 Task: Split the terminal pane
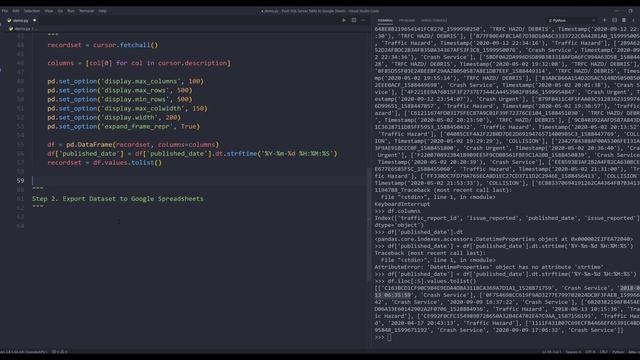tap(614, 20)
